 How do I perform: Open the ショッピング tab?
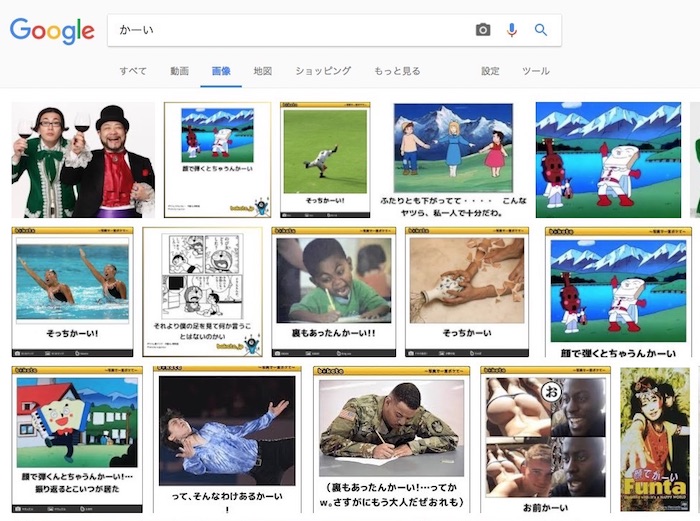[x=323, y=71]
